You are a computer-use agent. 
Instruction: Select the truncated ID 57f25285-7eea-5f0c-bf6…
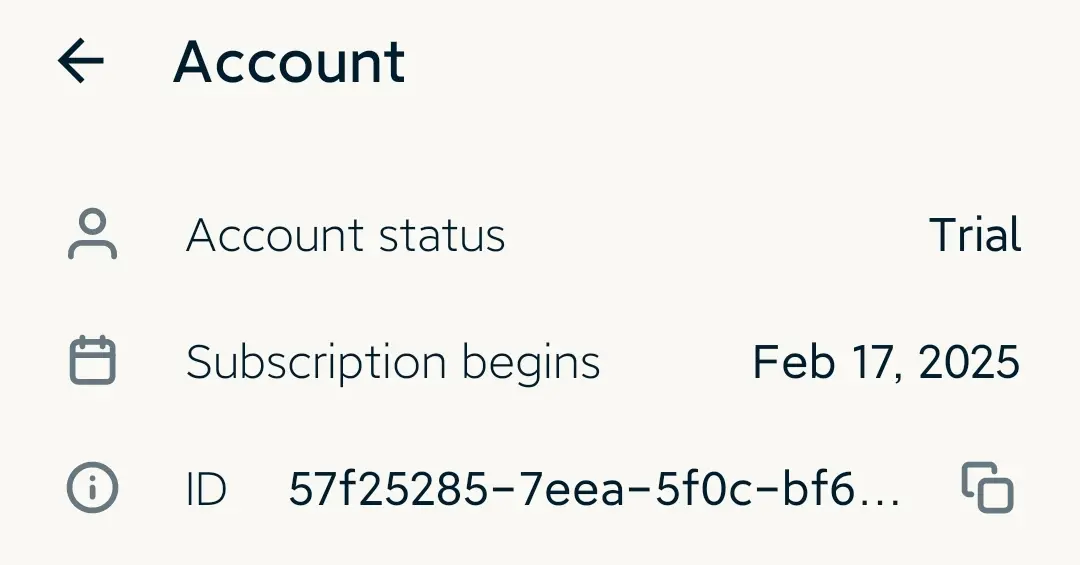pos(594,489)
